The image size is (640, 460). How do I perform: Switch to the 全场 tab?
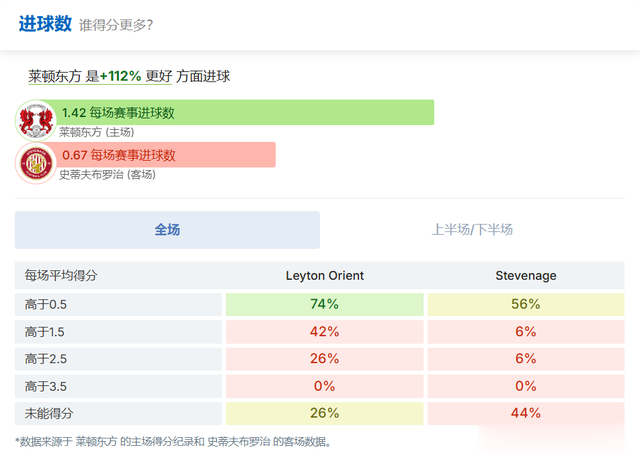coord(167,230)
